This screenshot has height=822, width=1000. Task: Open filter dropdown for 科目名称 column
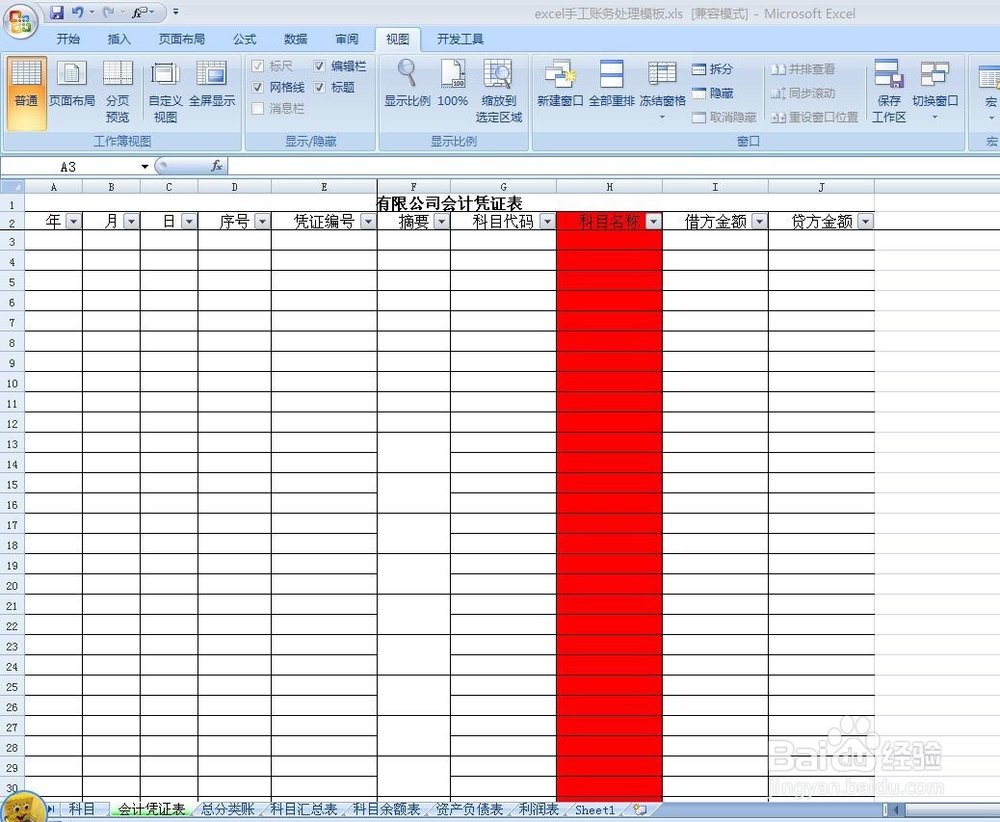coord(654,221)
